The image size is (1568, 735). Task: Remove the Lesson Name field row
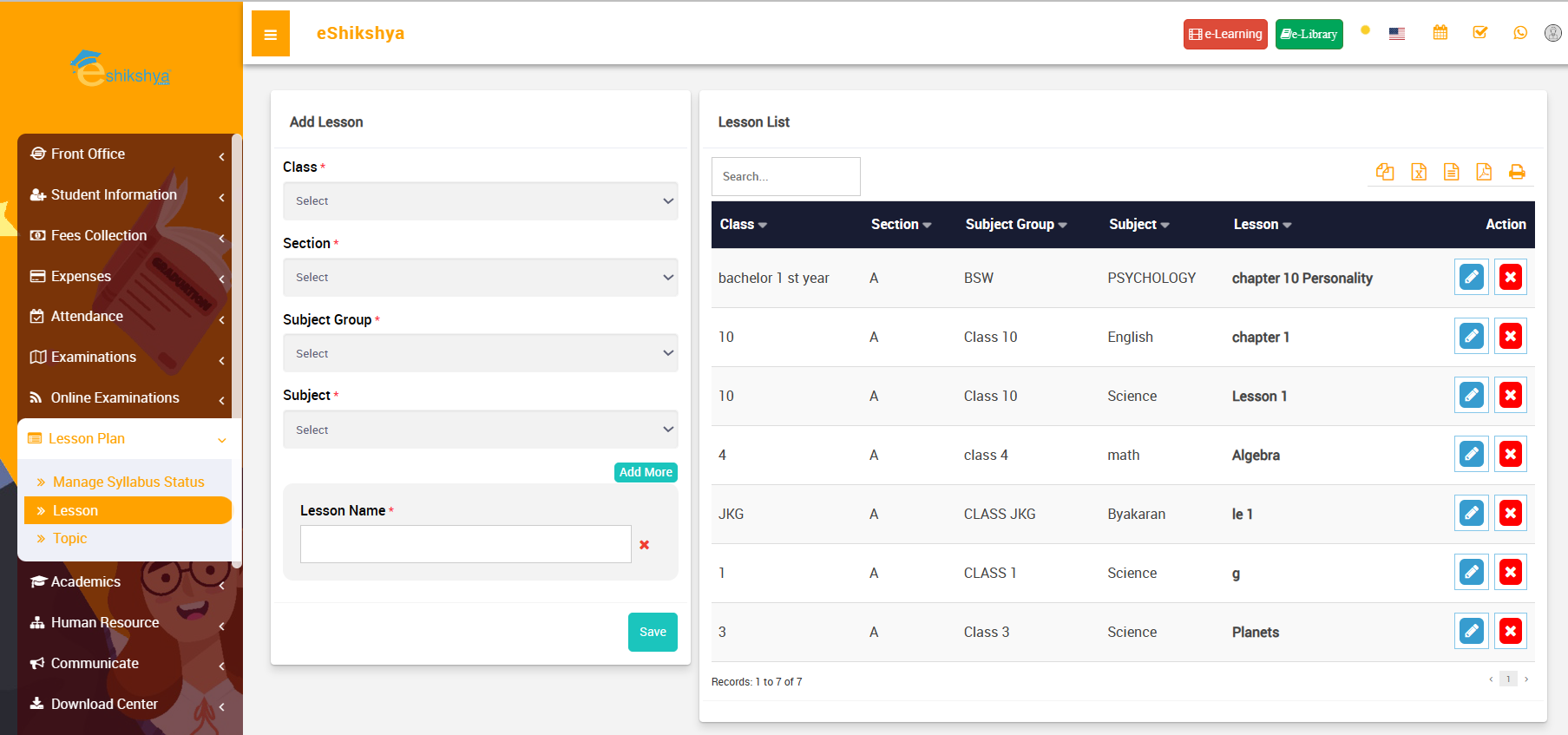click(x=644, y=545)
